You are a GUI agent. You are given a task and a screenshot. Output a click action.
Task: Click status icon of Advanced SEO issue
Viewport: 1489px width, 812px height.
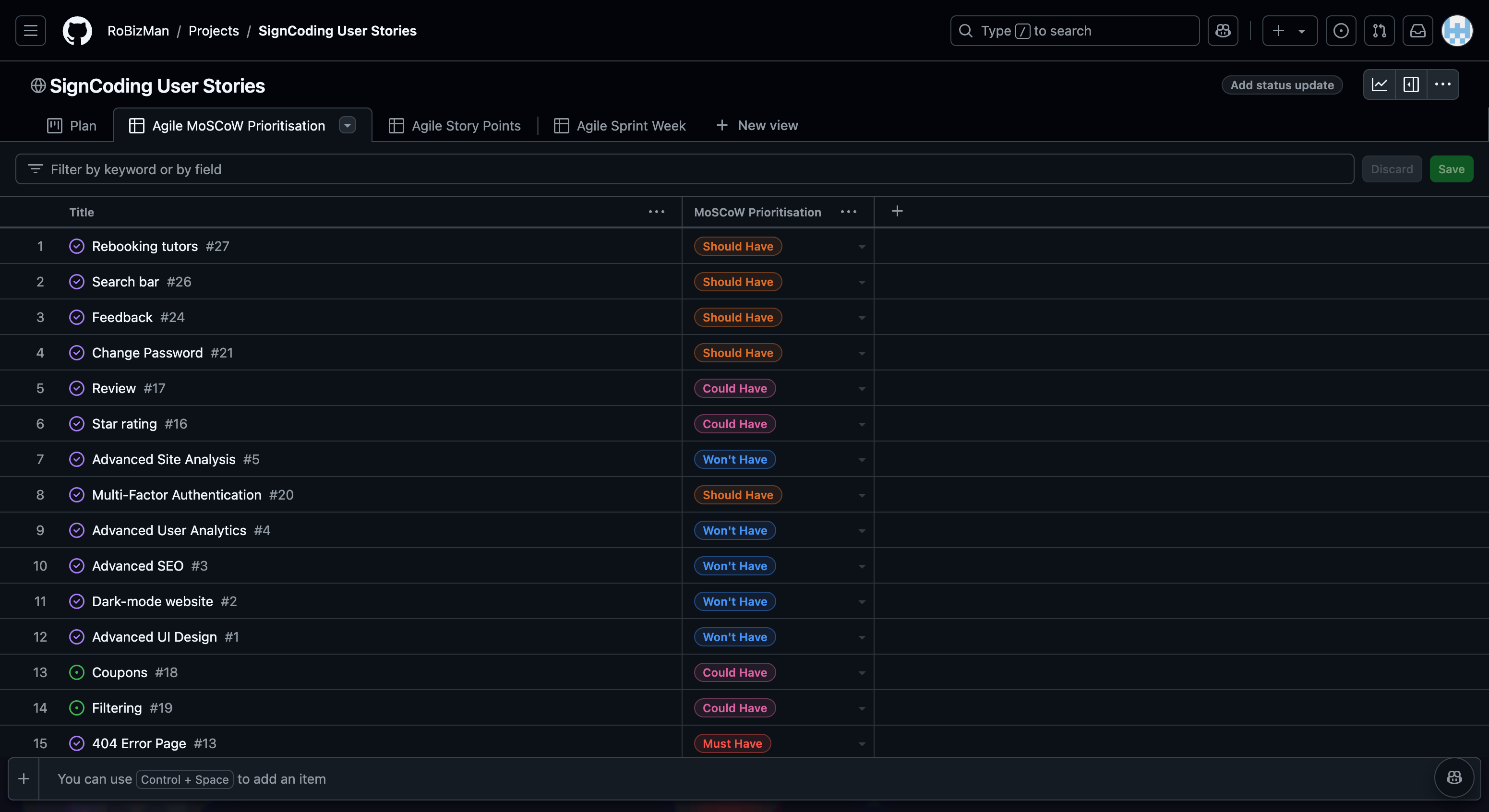tap(77, 566)
